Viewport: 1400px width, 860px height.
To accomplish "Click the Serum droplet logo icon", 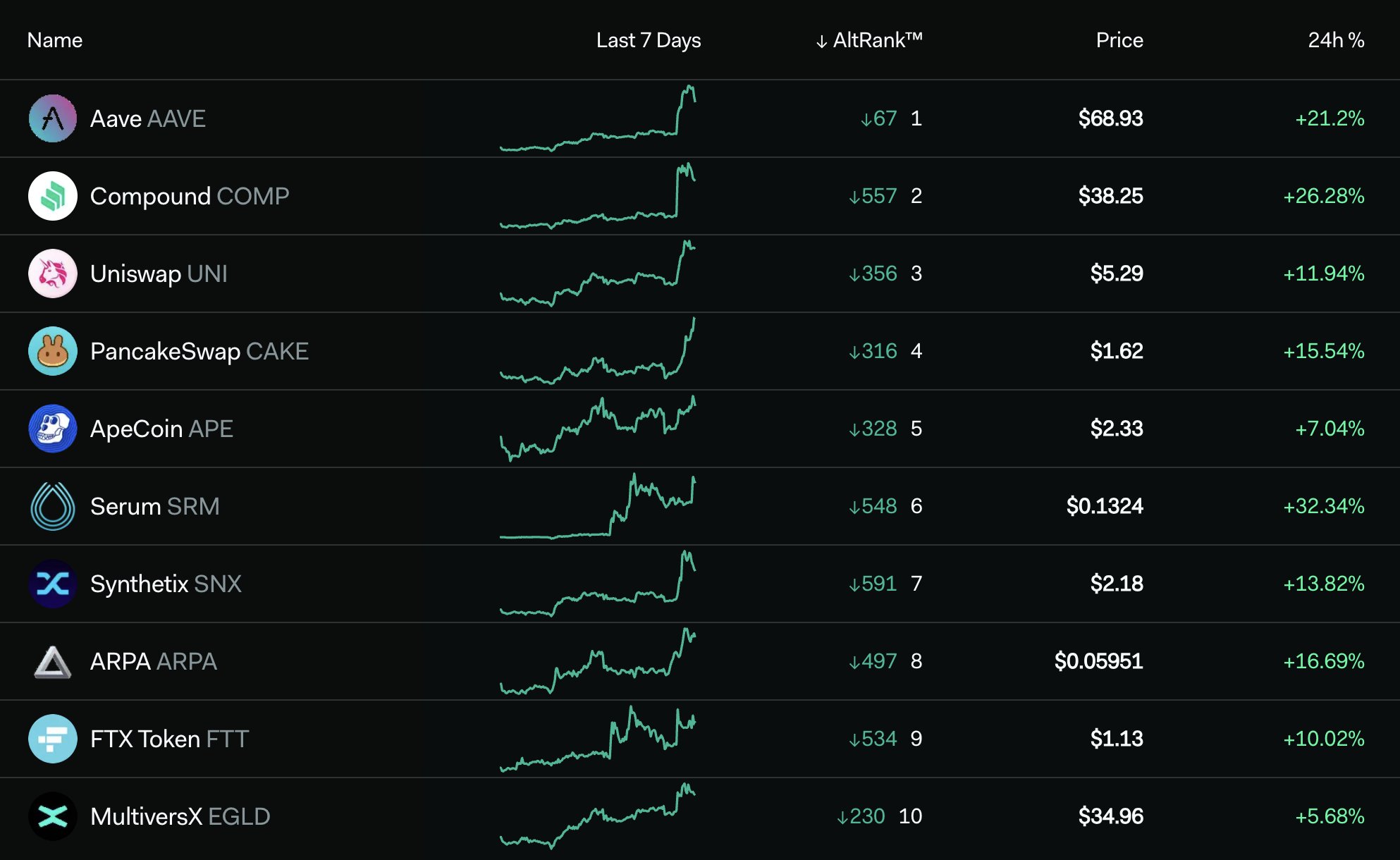I will [x=53, y=506].
